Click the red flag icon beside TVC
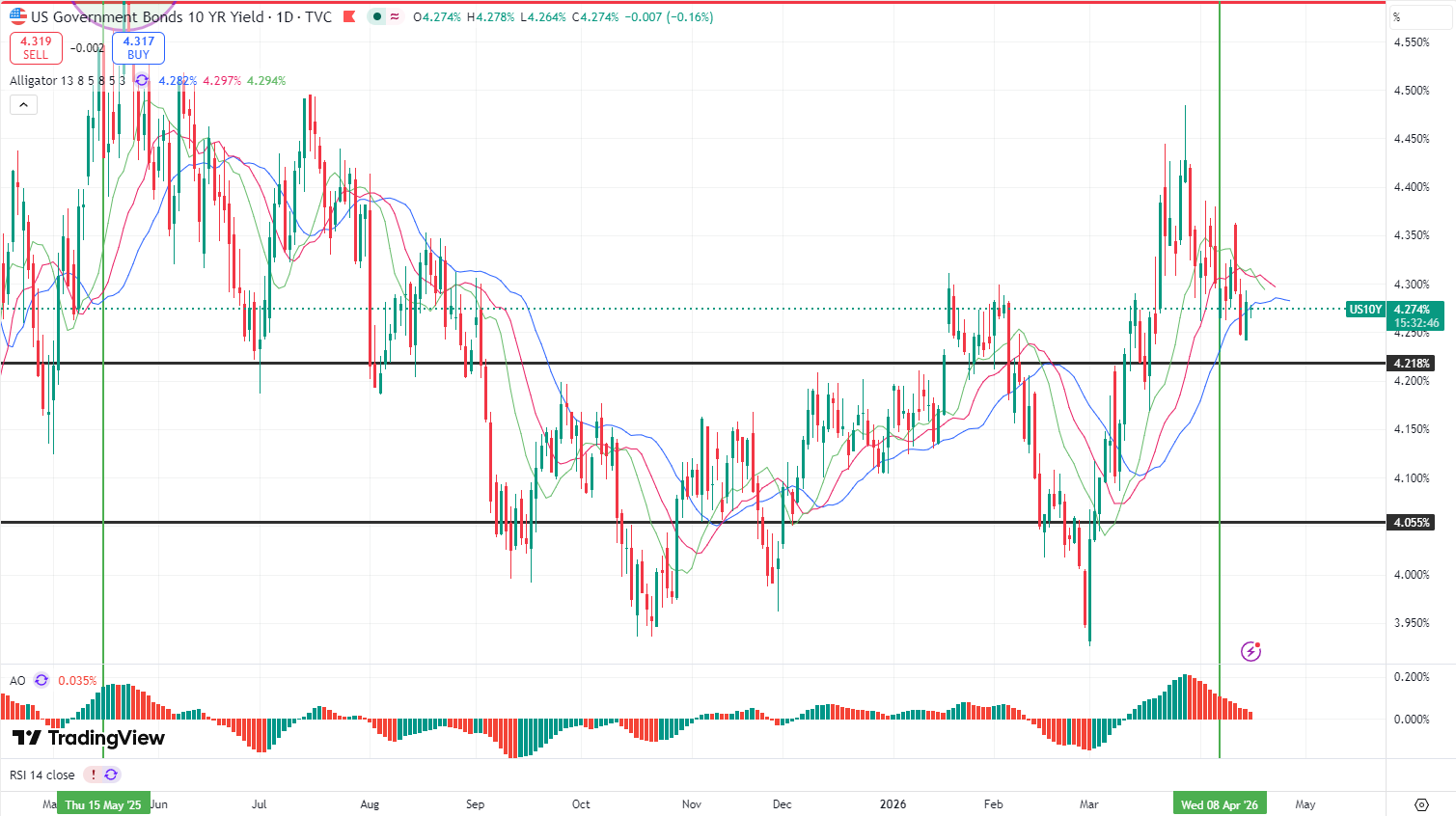The image size is (1456, 816). click(349, 16)
